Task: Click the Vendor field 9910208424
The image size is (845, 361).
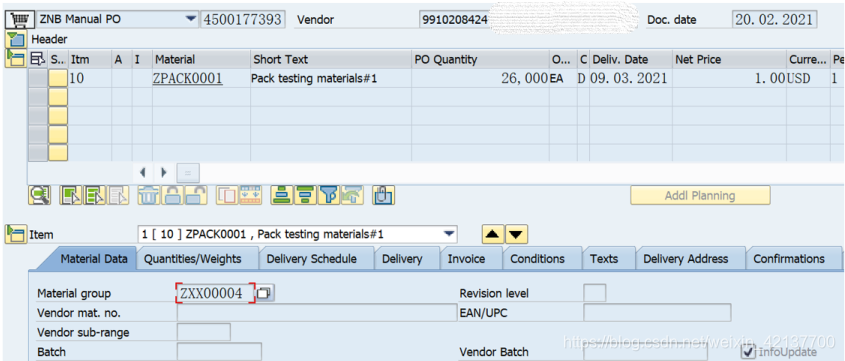Action: tap(455, 20)
